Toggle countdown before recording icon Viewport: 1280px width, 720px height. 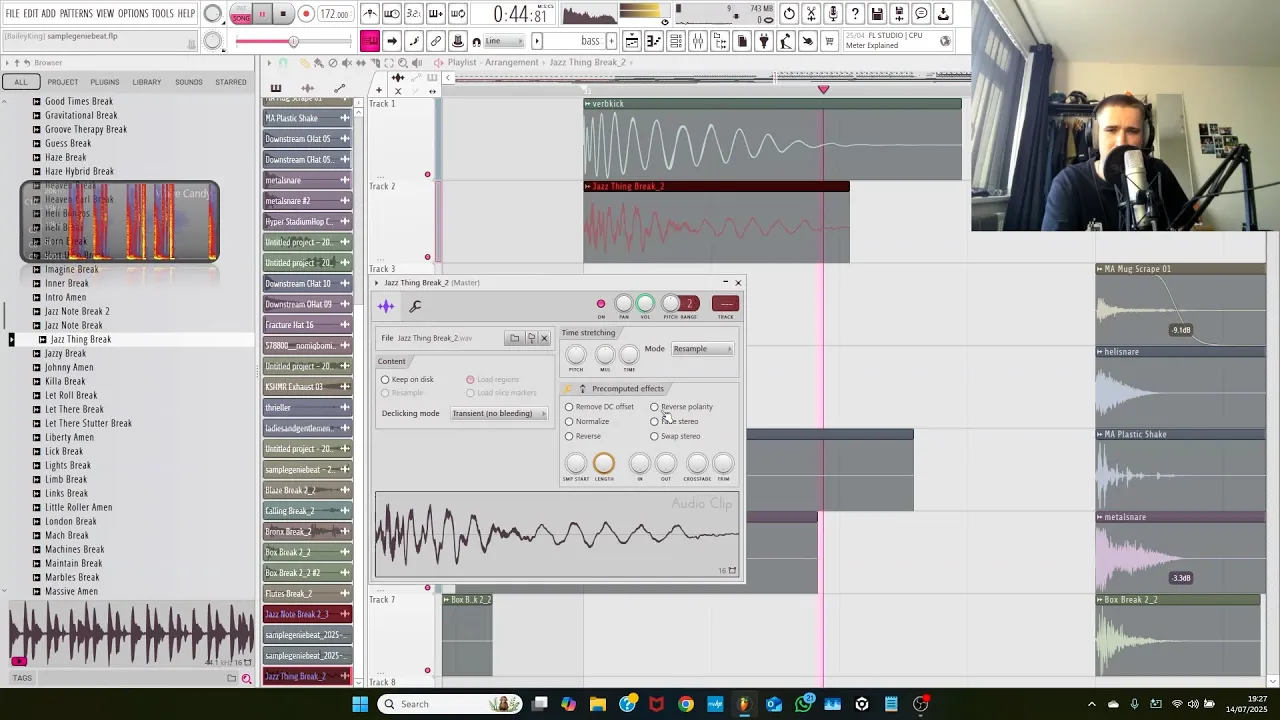(x=413, y=14)
